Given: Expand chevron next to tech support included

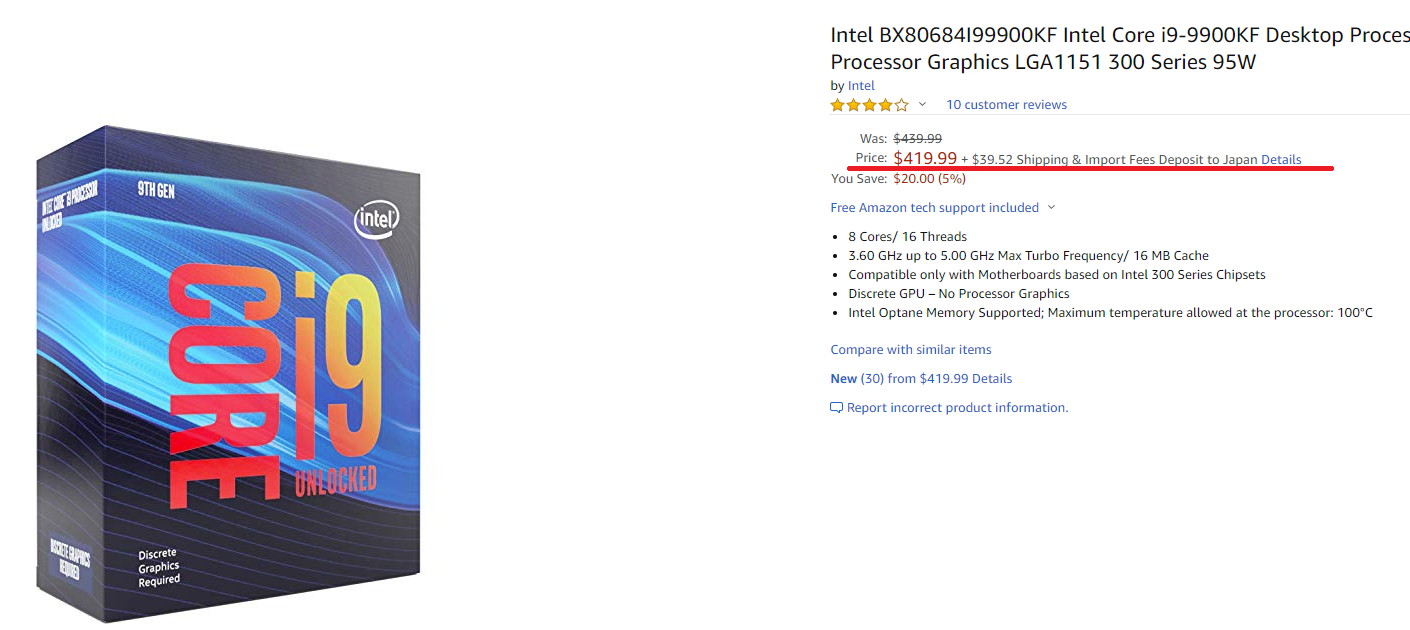Looking at the screenshot, I should [x=1050, y=208].
